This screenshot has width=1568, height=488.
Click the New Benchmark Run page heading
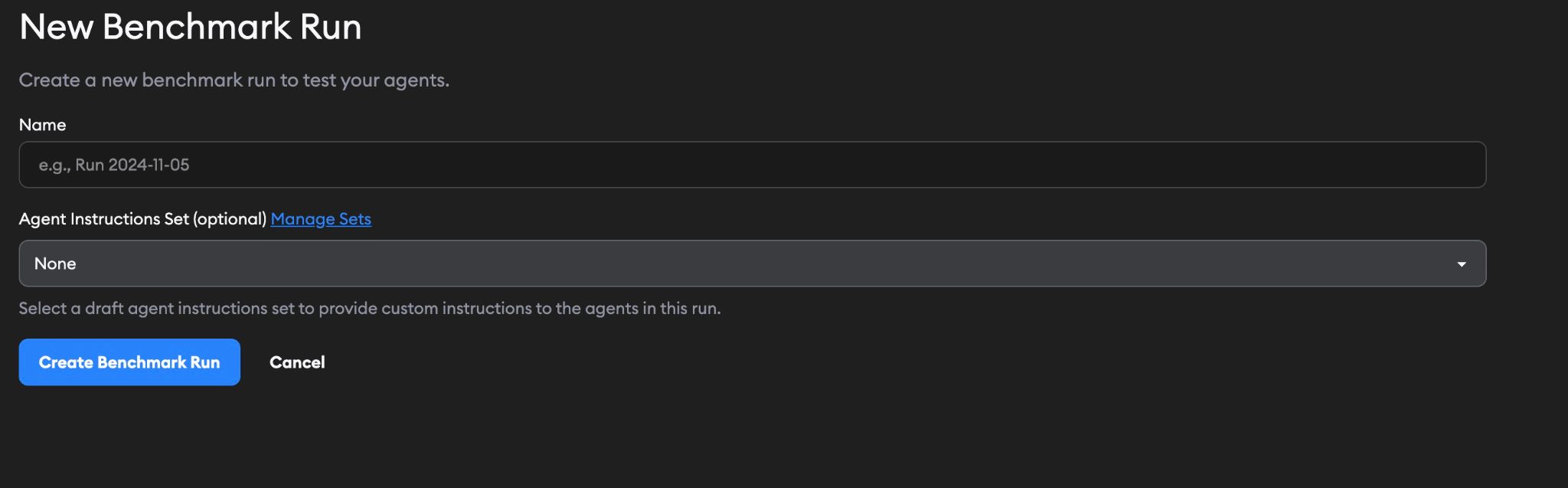pos(191,28)
